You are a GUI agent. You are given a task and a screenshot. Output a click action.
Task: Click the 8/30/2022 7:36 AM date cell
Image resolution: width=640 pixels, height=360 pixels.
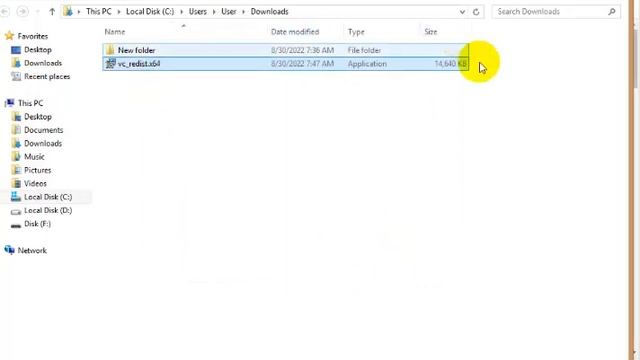(x=302, y=50)
